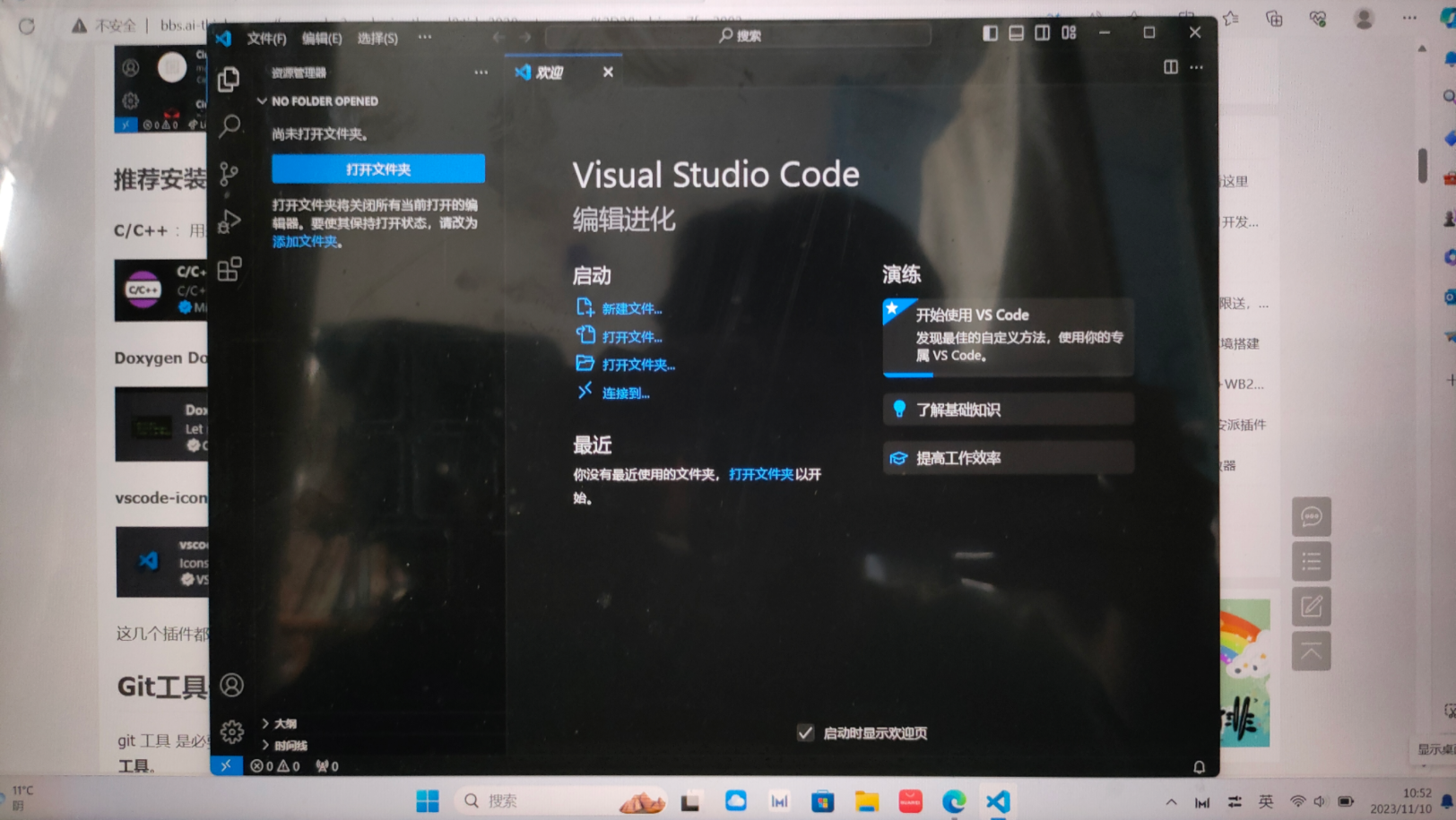The height and width of the screenshot is (820, 1456).
Task: Open the Run and Debug view
Action: (230, 221)
